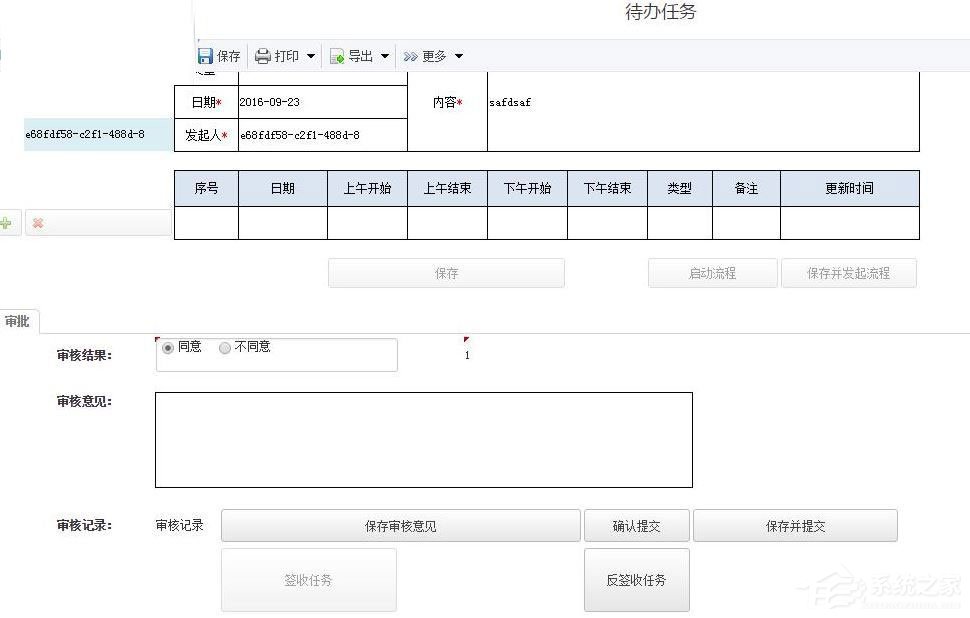Click the 保存并提交 button

(x=796, y=526)
